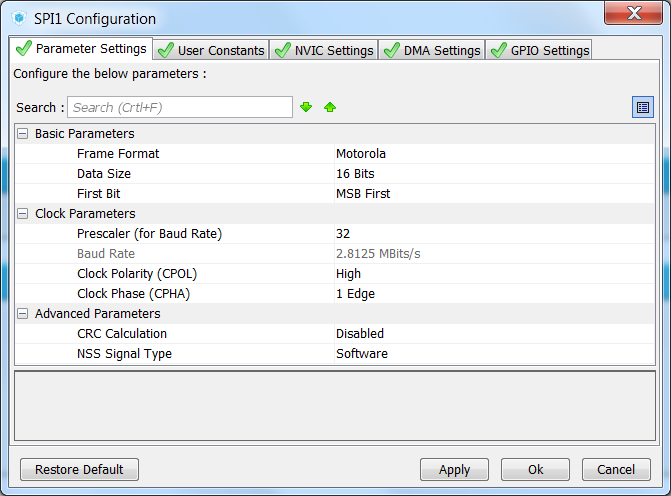
Task: Collapse the Clock Parameters section
Action: click(x=22, y=214)
